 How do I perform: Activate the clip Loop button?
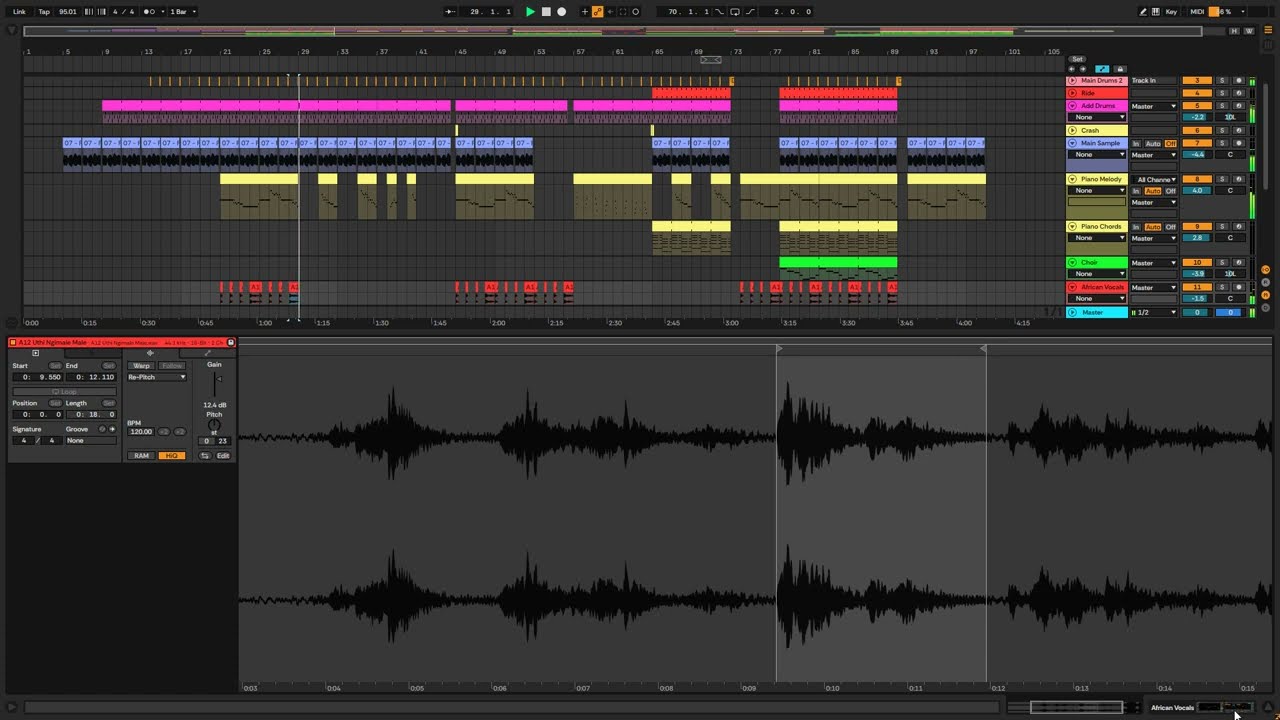coord(65,391)
